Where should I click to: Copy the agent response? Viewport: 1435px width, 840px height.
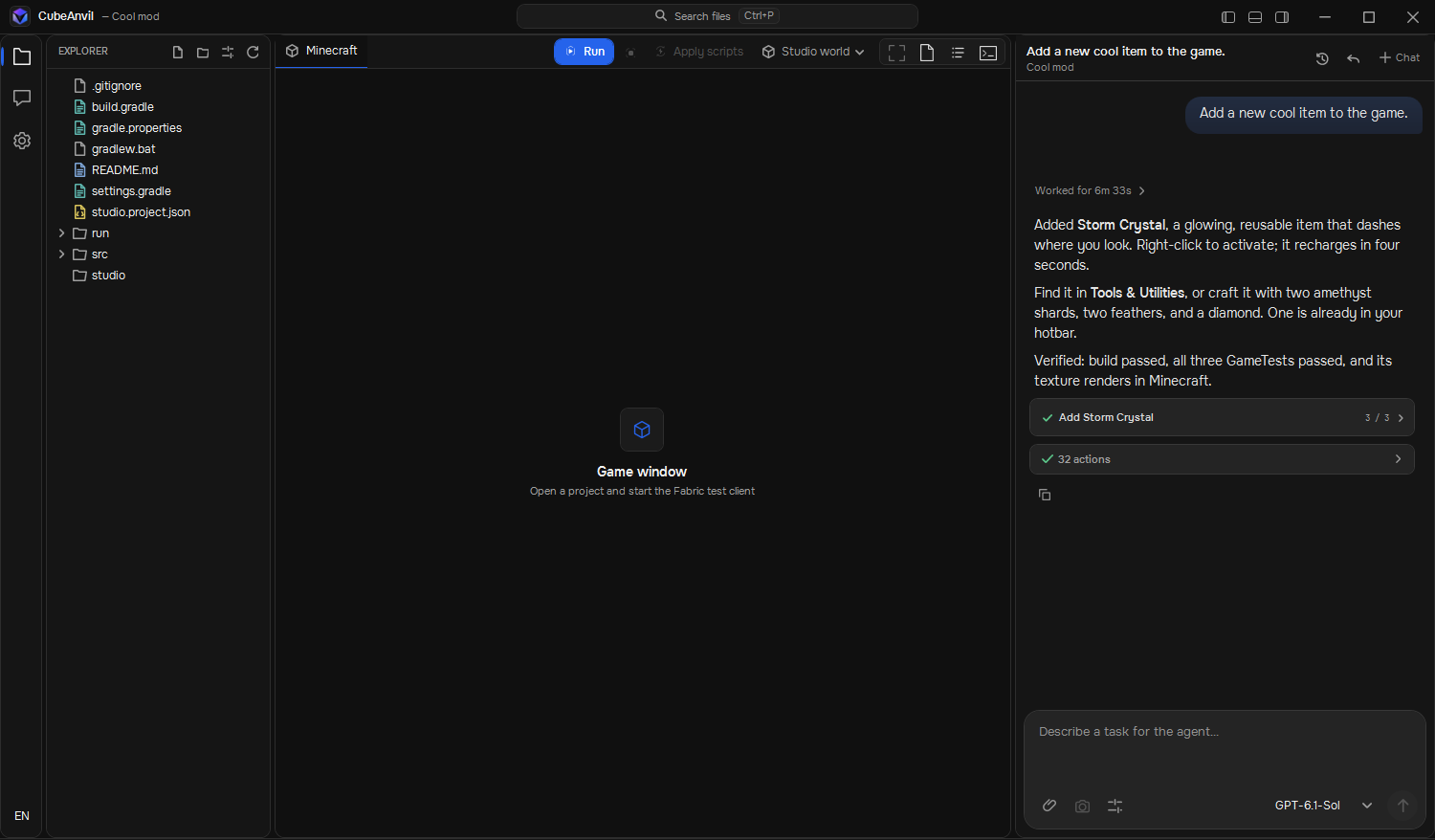1045,495
